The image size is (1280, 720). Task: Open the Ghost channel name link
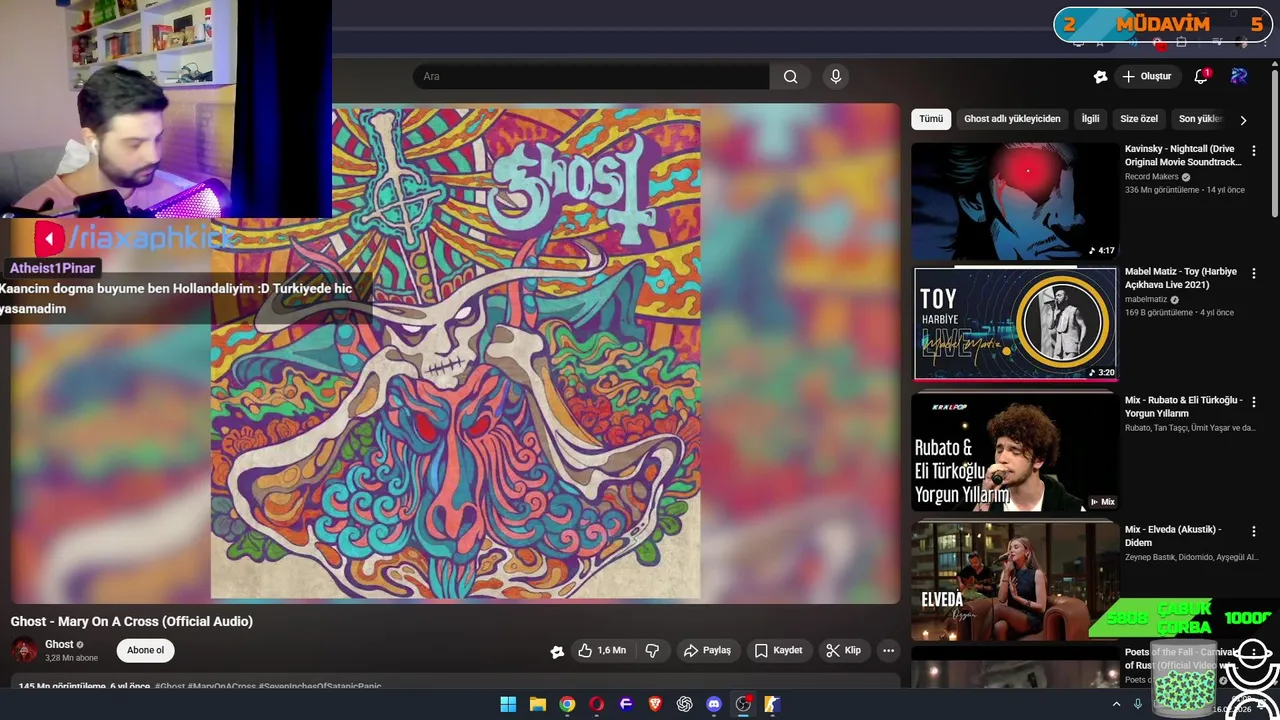coord(59,645)
